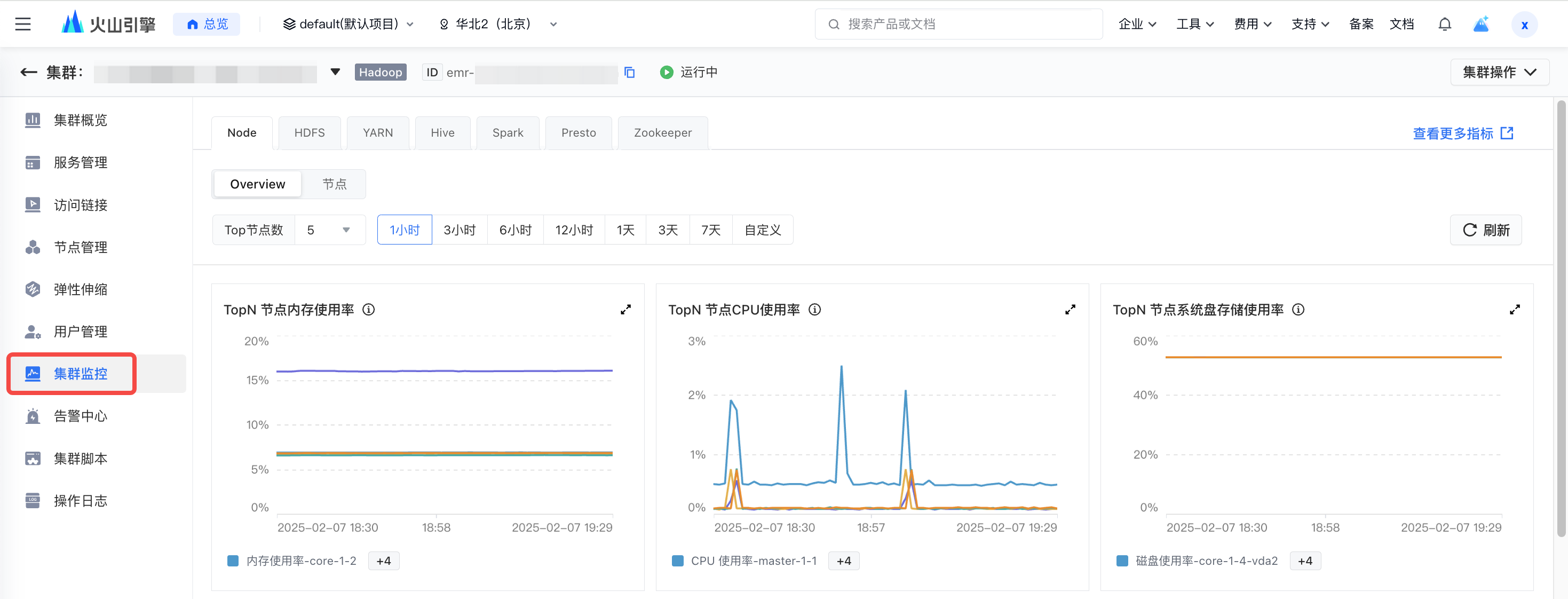Show info for TopN 节点CPU使用率

click(814, 310)
